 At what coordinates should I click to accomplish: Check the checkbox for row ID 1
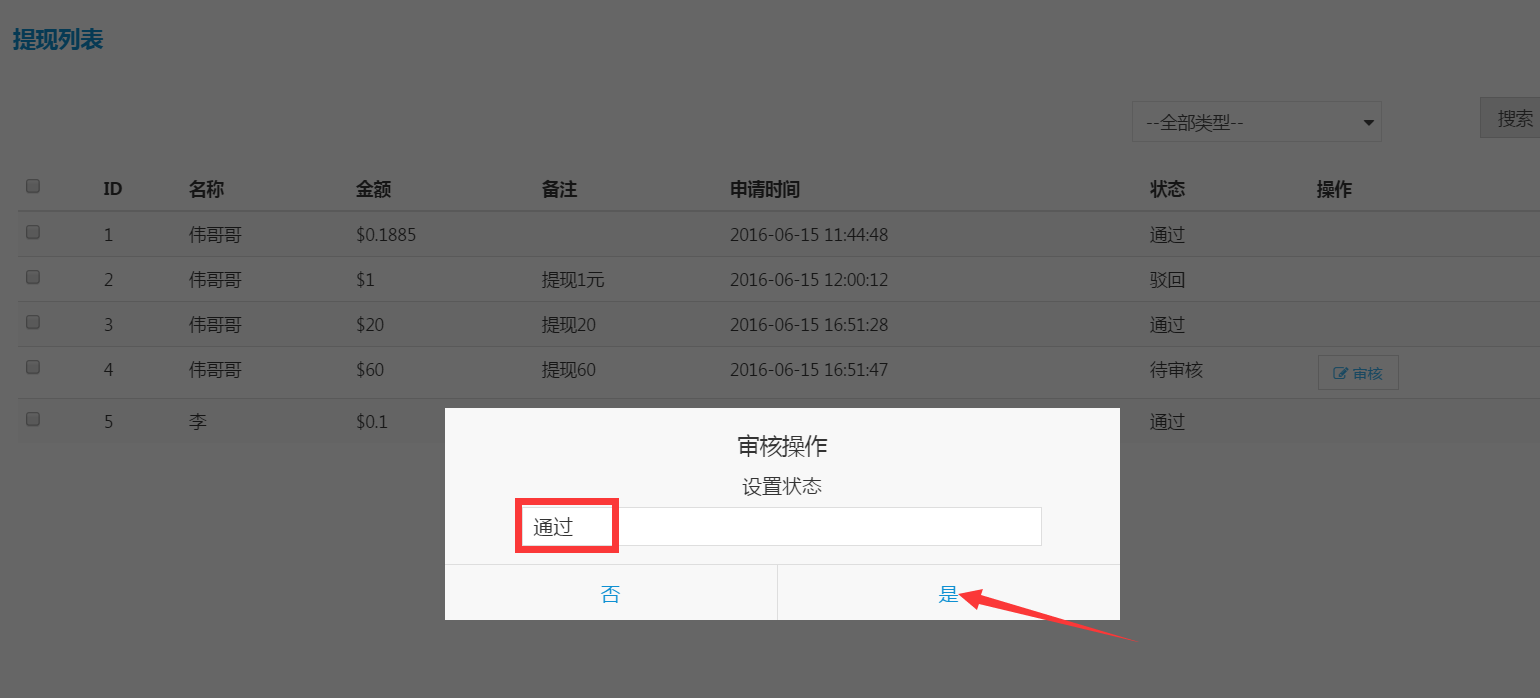pos(33,232)
